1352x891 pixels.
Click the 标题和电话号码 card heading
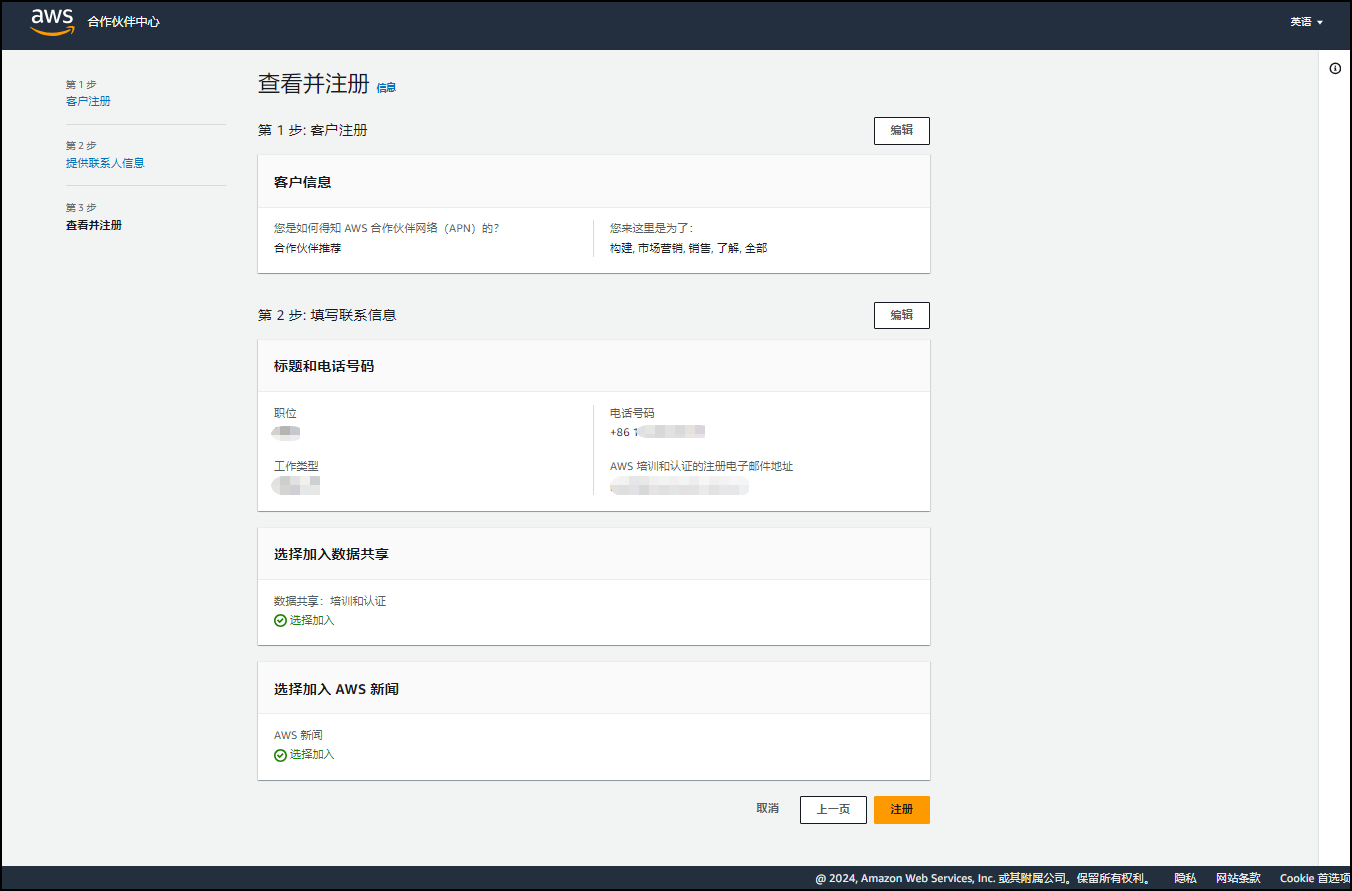click(x=324, y=366)
